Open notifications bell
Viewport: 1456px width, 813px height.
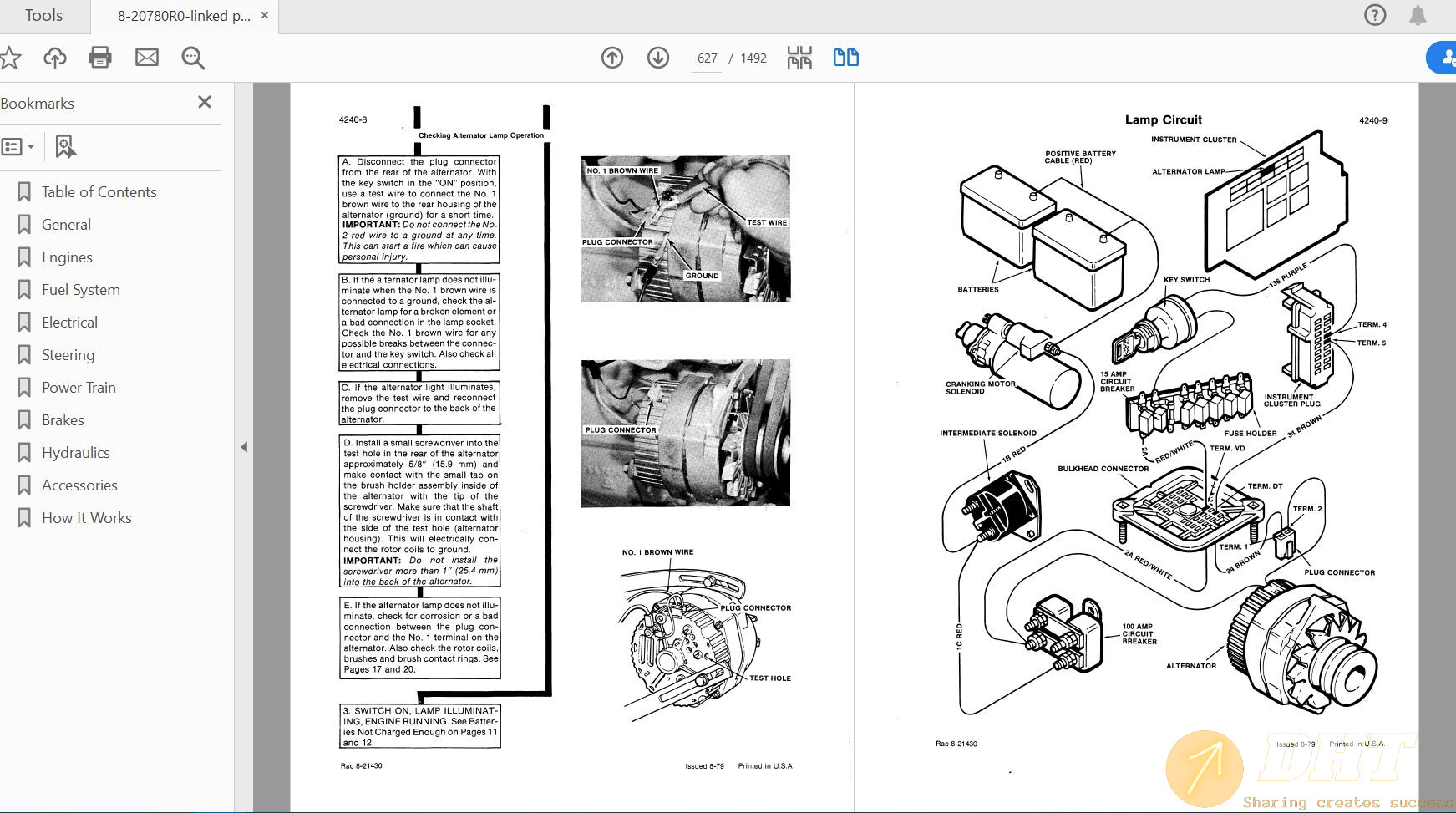pyautogui.click(x=1418, y=15)
